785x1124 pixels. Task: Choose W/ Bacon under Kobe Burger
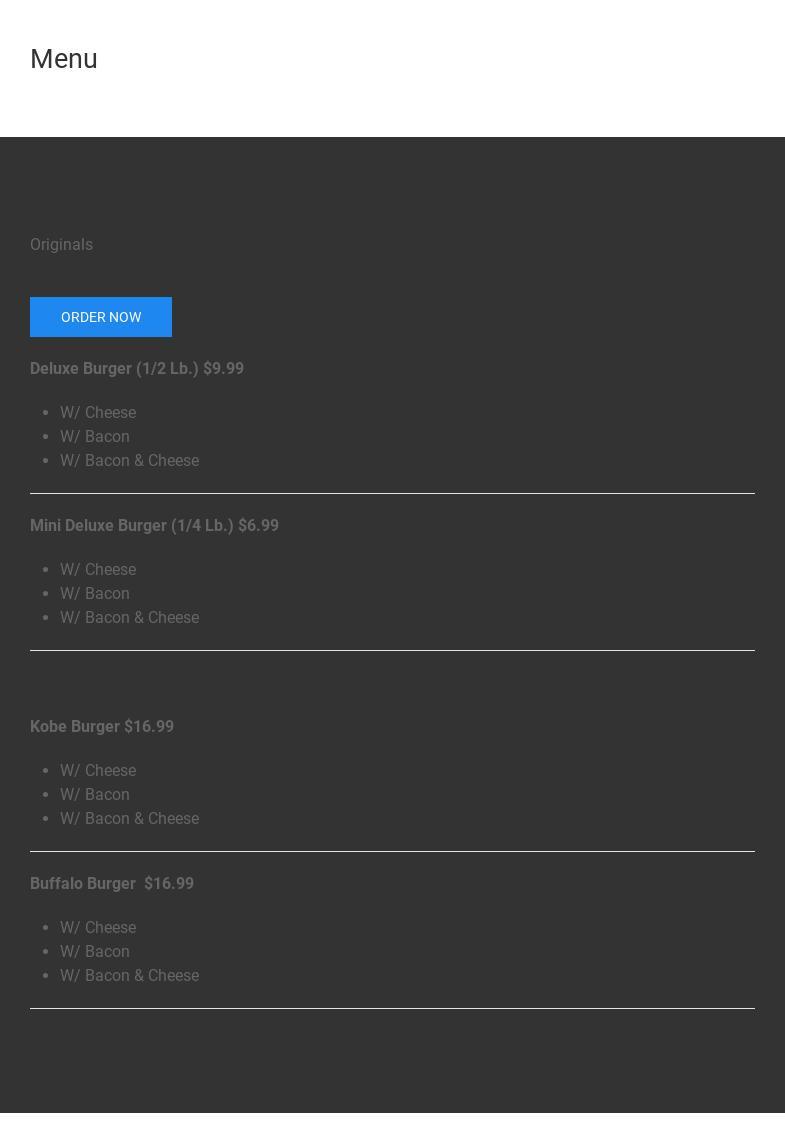[x=95, y=794]
